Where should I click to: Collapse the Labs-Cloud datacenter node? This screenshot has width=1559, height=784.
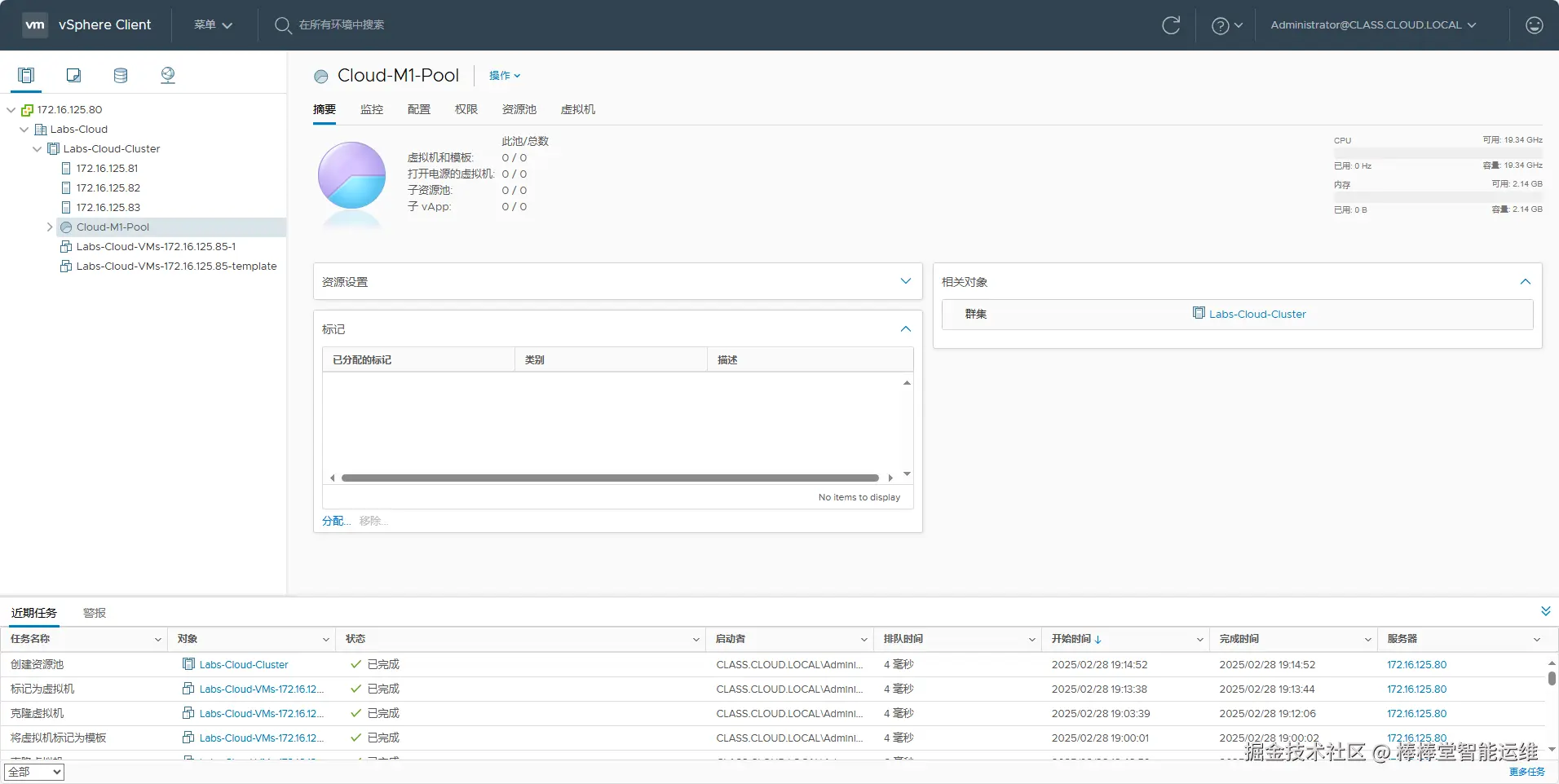(24, 130)
